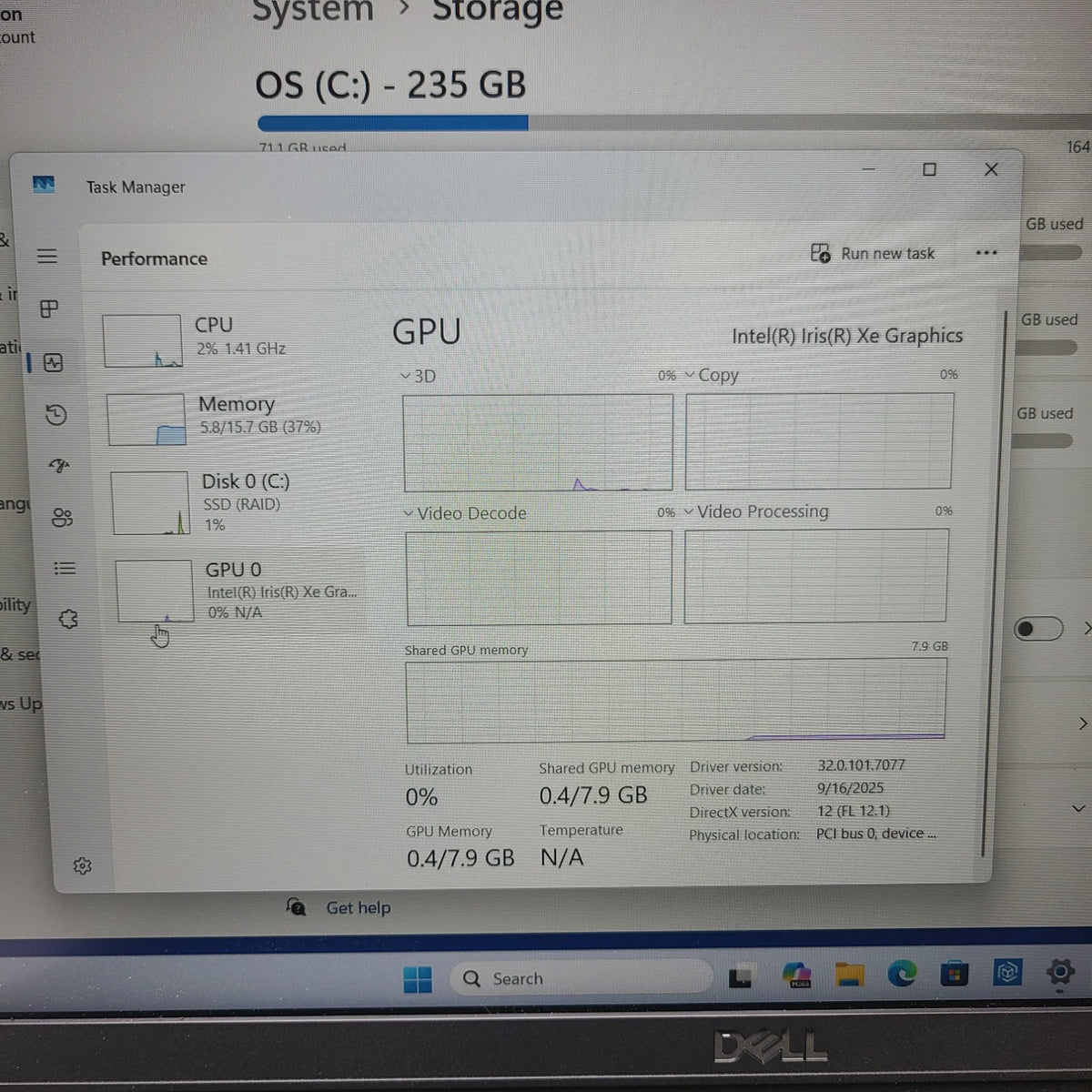Click Intel(R) Iris(R) Xe Graphics heading

click(x=847, y=336)
